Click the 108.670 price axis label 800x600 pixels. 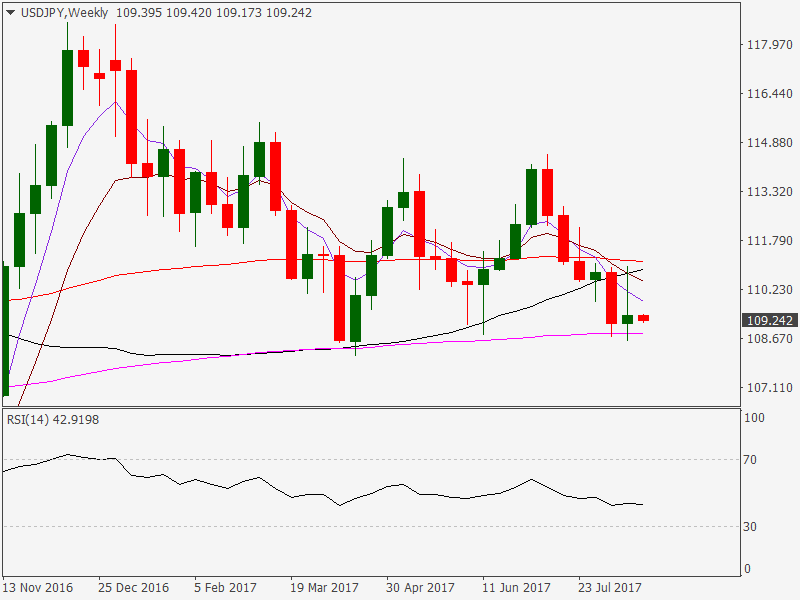coord(769,339)
